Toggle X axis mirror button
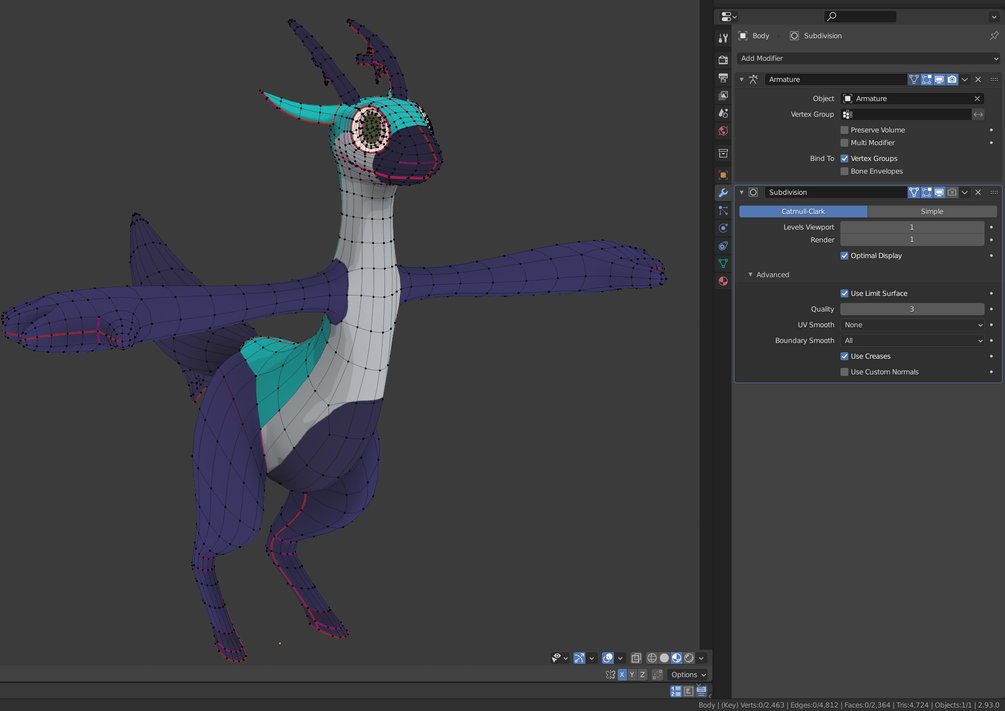Viewport: 1005px width, 711px height. click(622, 675)
